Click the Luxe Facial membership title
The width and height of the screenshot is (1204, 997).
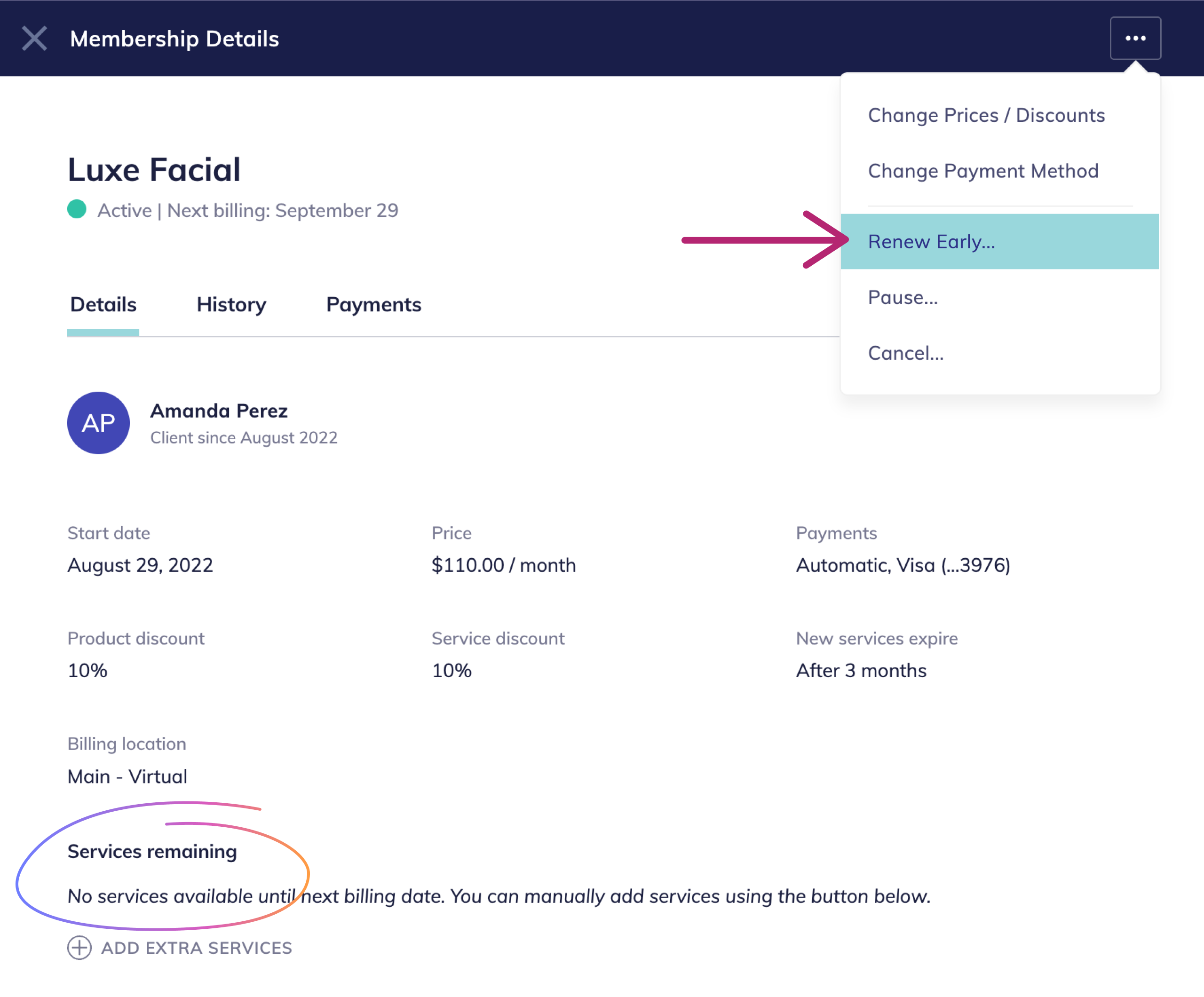click(154, 169)
